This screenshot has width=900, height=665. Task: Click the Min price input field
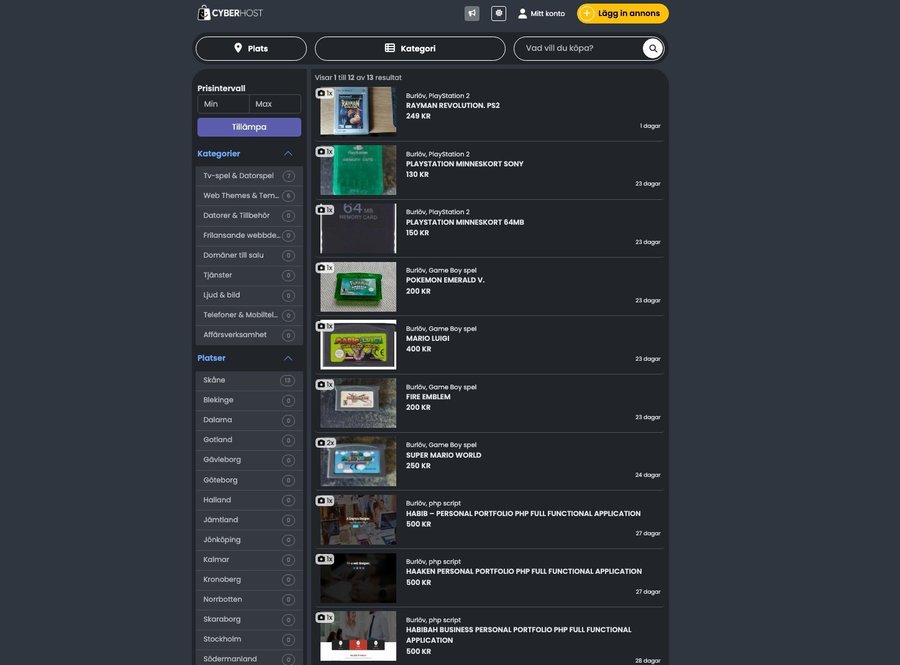(x=223, y=104)
